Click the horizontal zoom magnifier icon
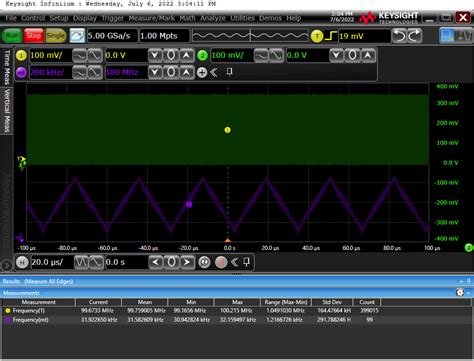 (x=204, y=262)
